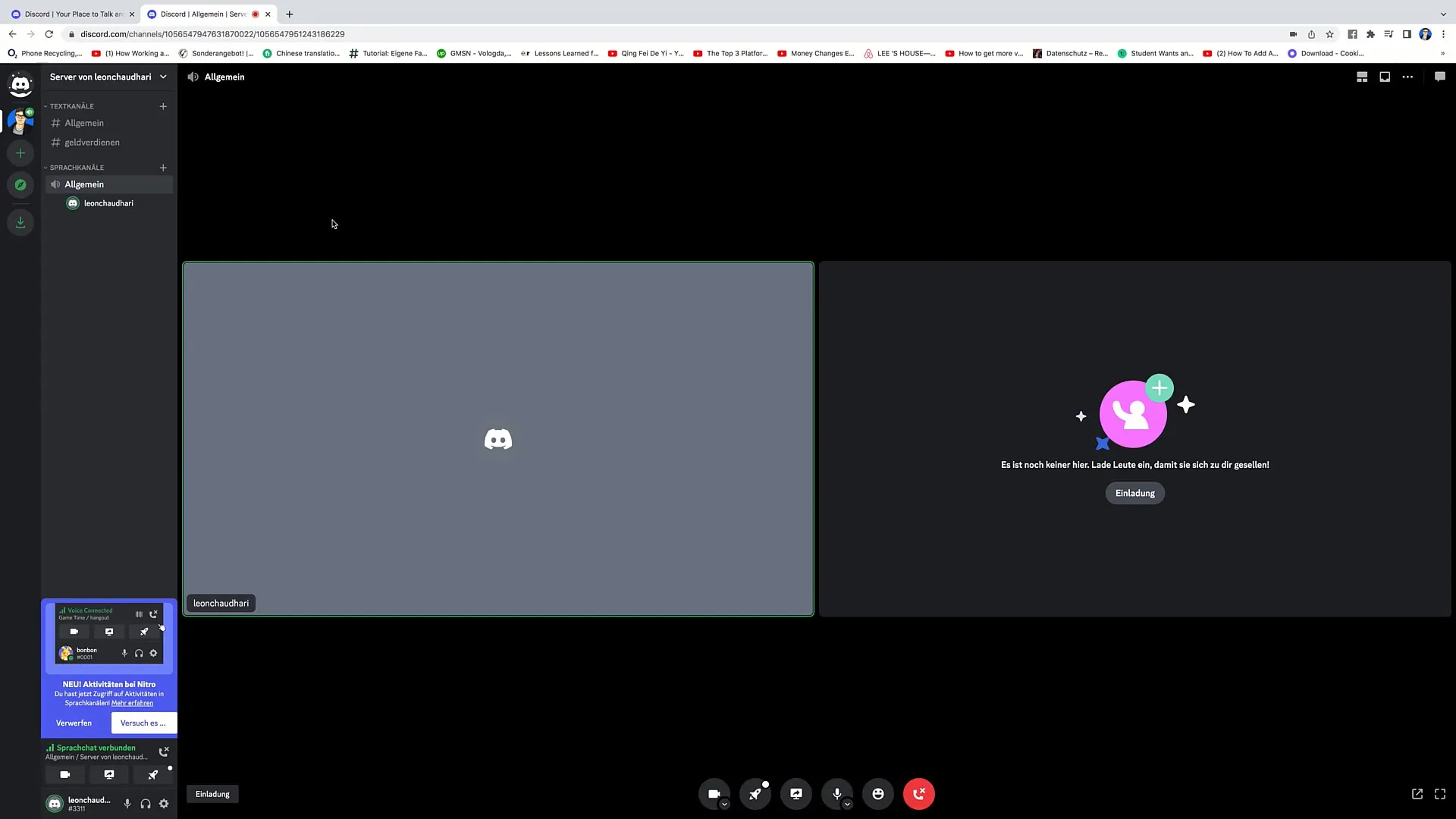1456x819 pixels.
Task: Open Money Changes bookmark
Action: (816, 53)
